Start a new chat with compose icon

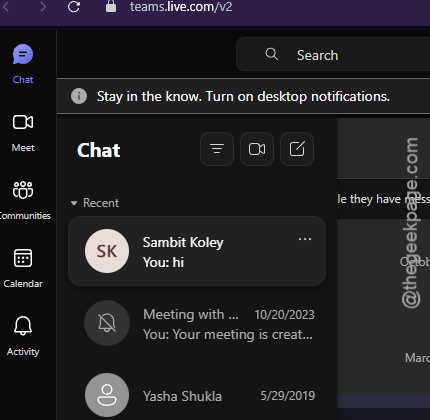coord(297,149)
